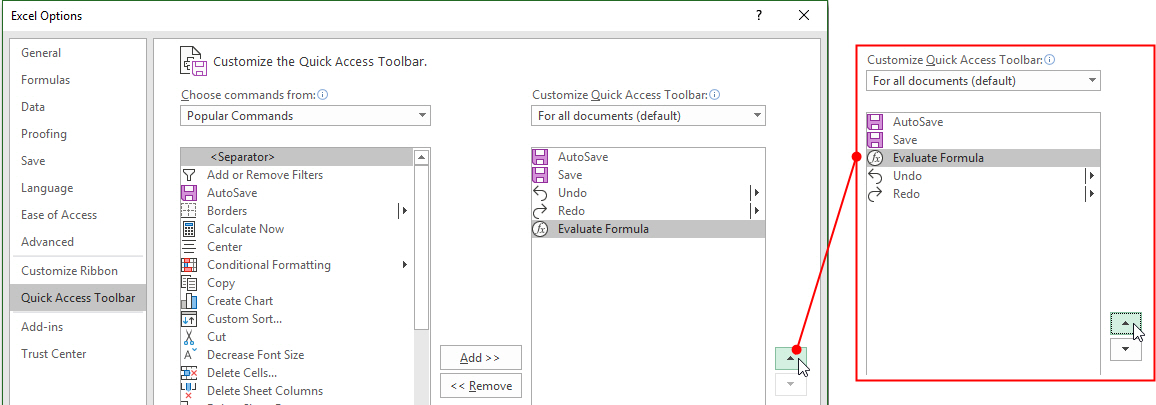
Task: Click the Customize Quick Access Toolbar heading icon
Action: 192,61
